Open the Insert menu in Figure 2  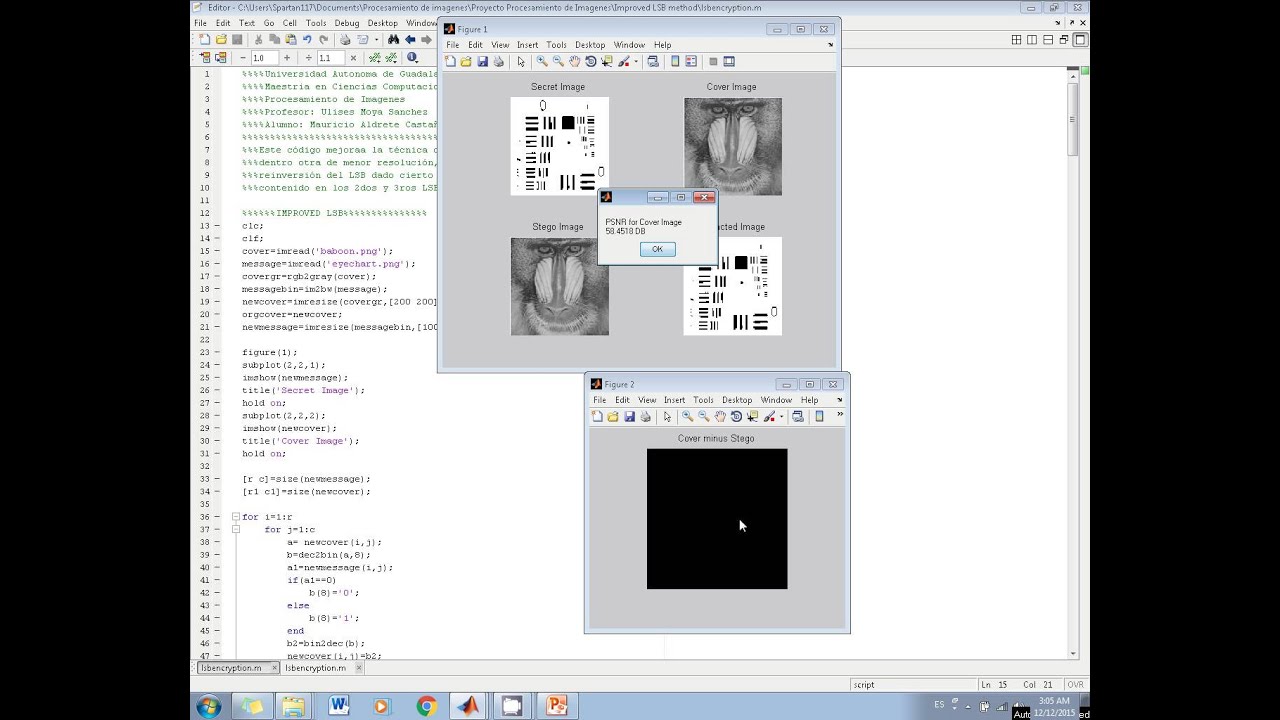(674, 400)
